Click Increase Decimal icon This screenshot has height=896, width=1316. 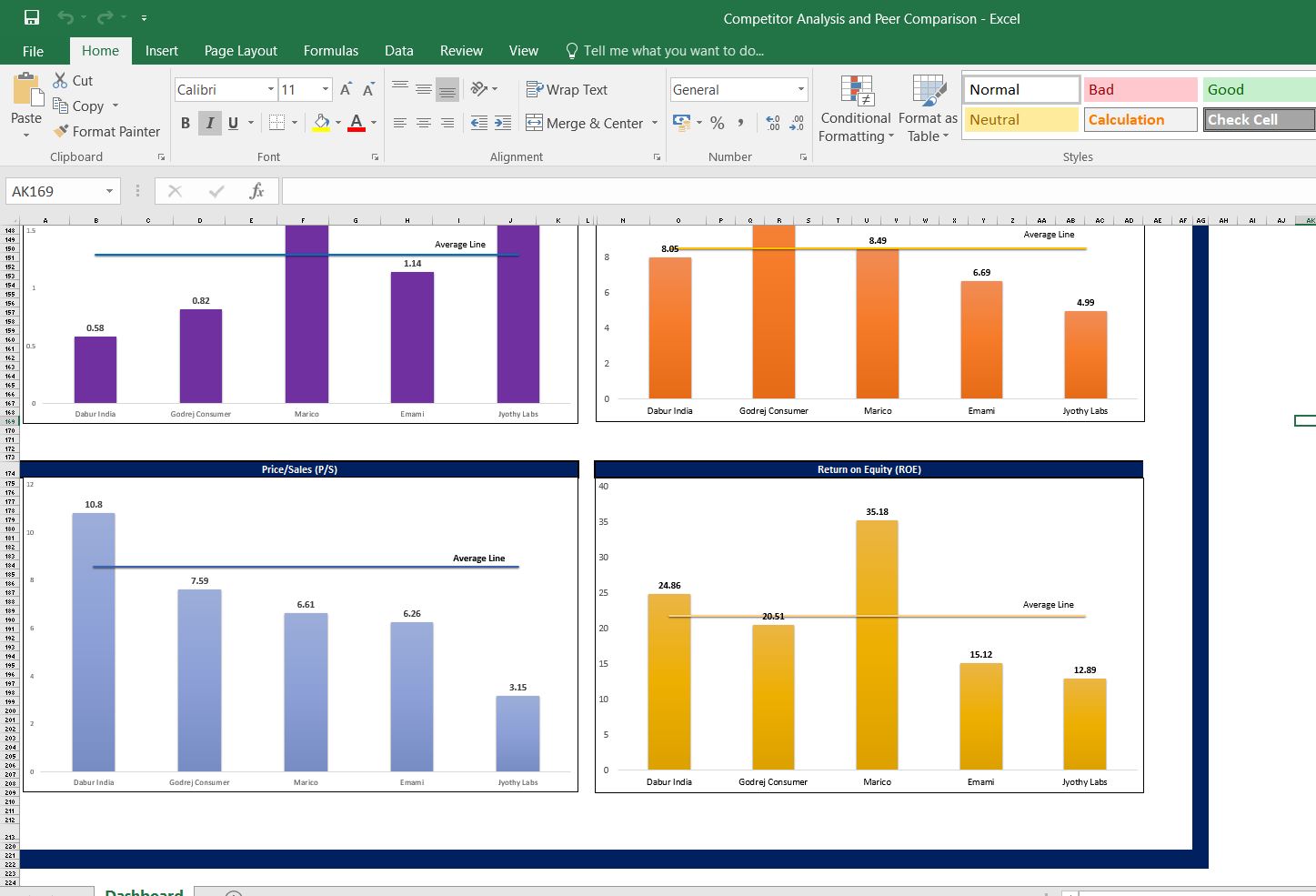pos(773,123)
